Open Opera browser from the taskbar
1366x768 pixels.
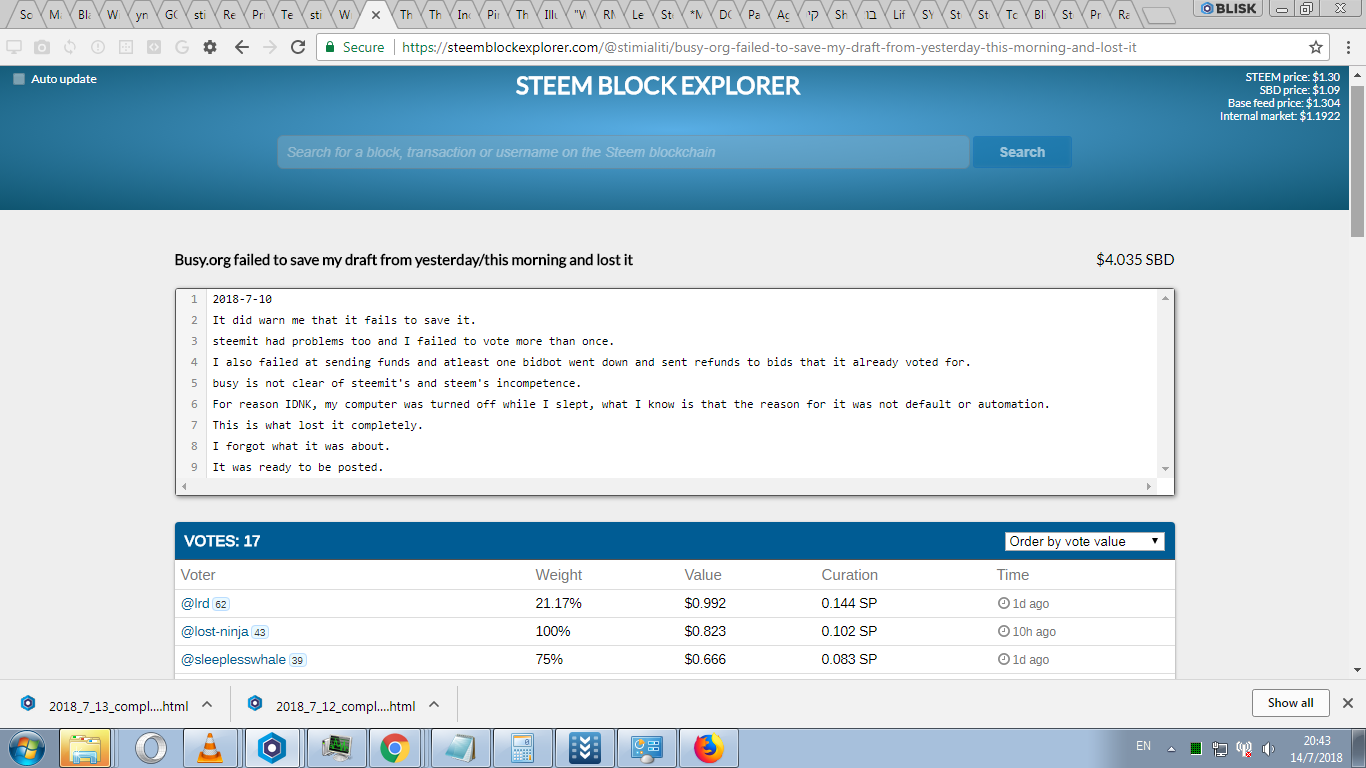[x=151, y=748]
